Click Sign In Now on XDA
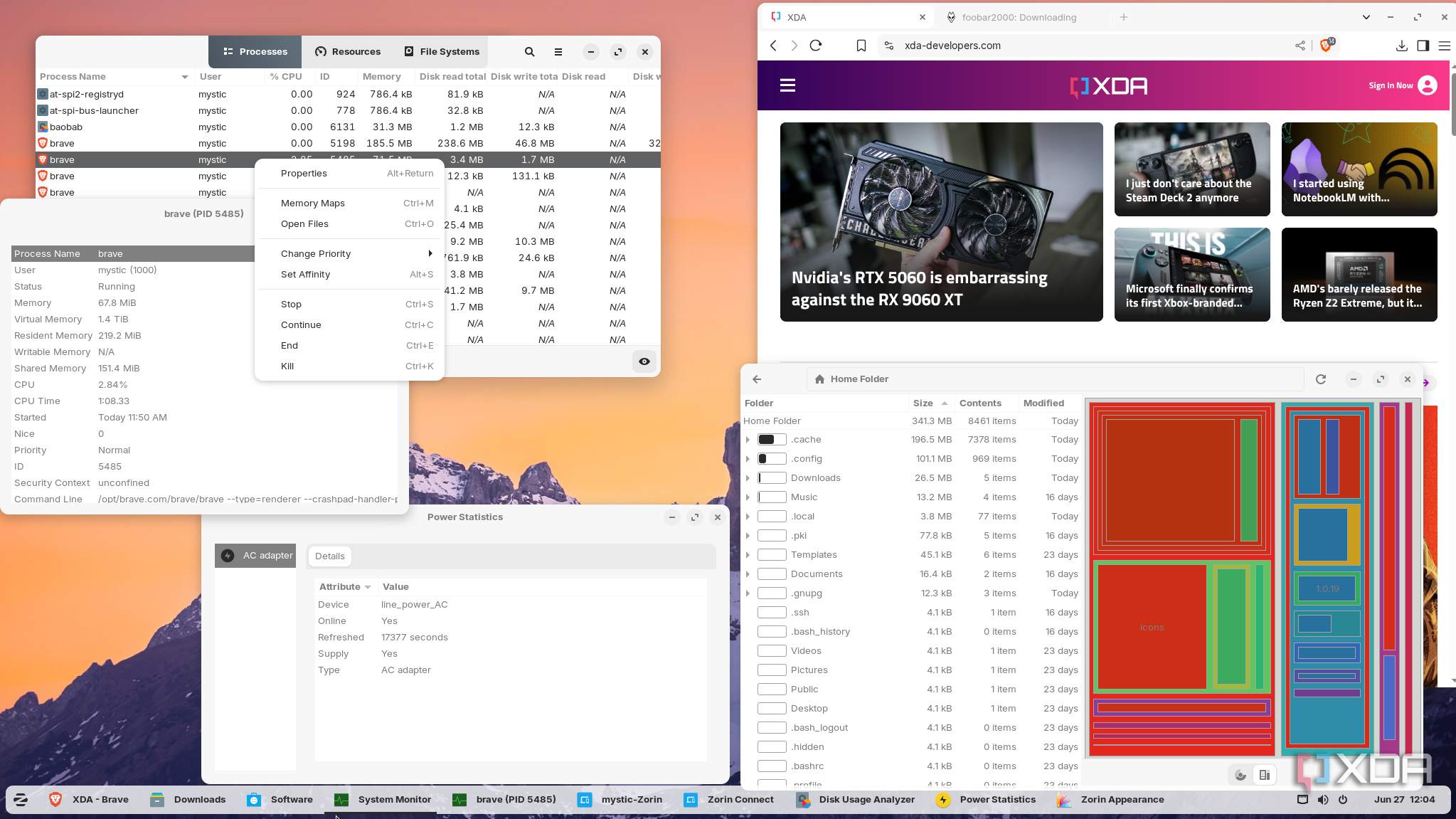Viewport: 1456px width, 819px height. point(1391,85)
